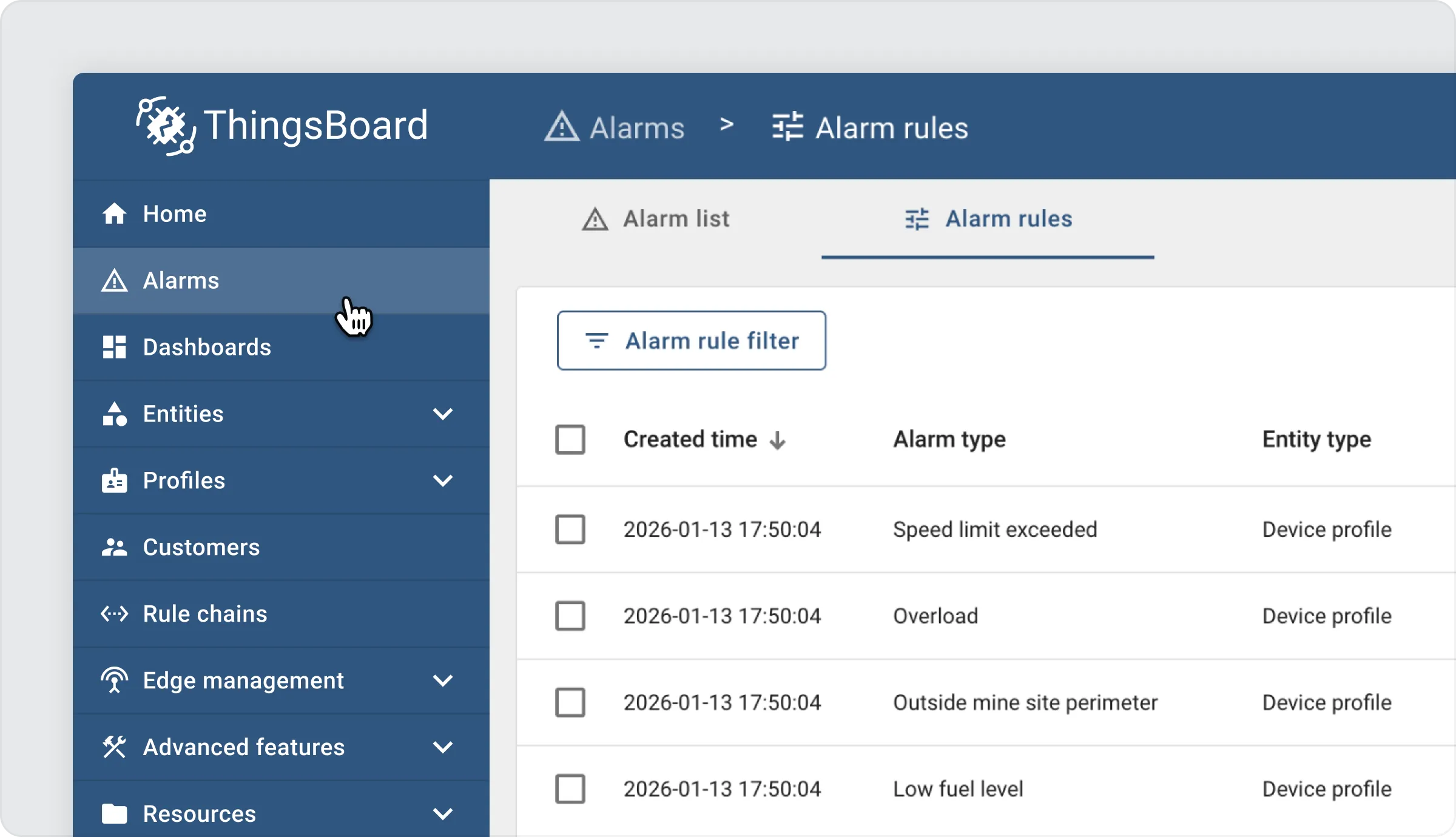Viewport: 1456px width, 837px height.
Task: Expand the Edge management chevron
Action: click(443, 681)
